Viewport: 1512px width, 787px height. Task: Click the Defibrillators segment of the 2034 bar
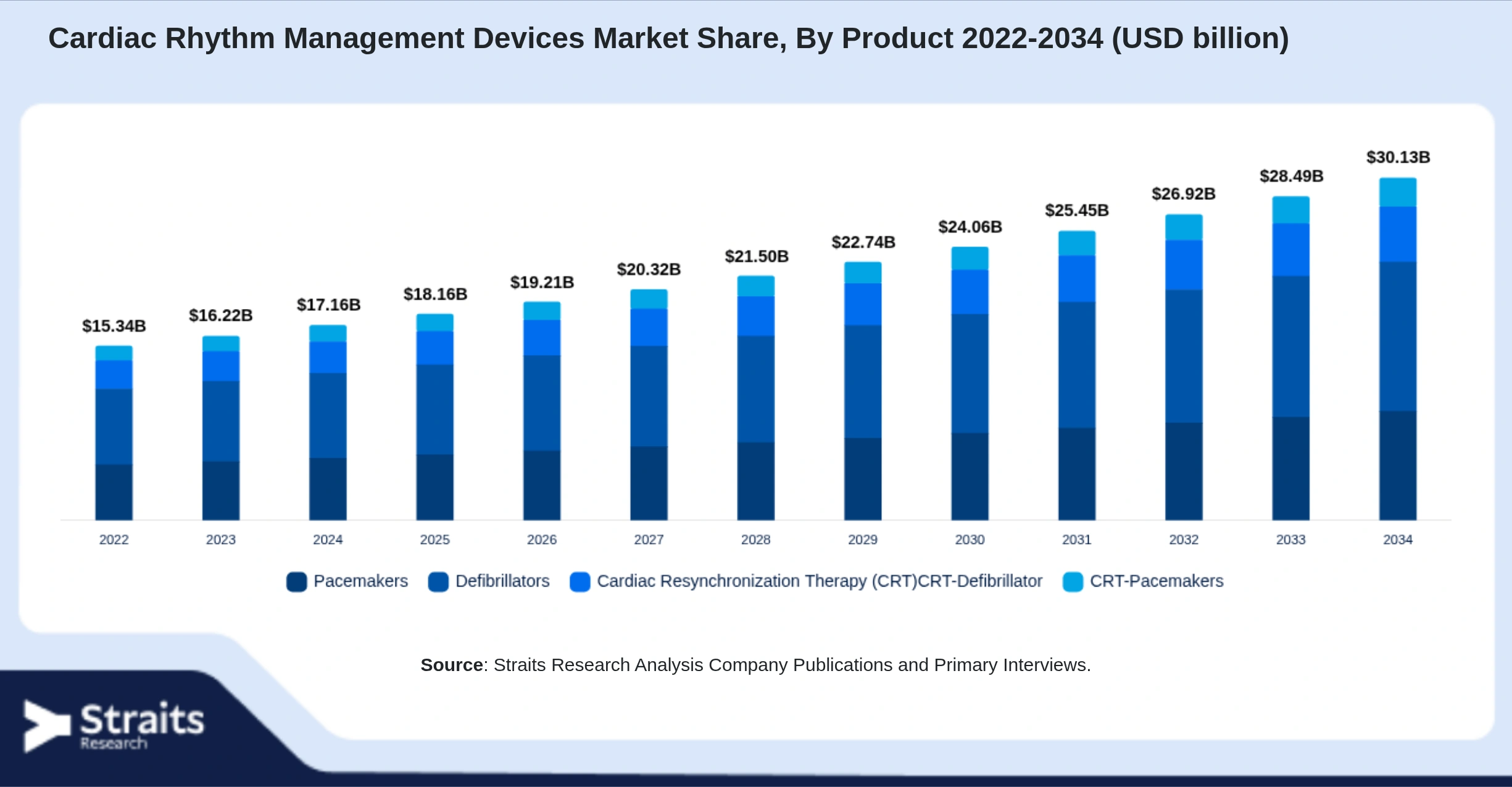pos(1398,337)
